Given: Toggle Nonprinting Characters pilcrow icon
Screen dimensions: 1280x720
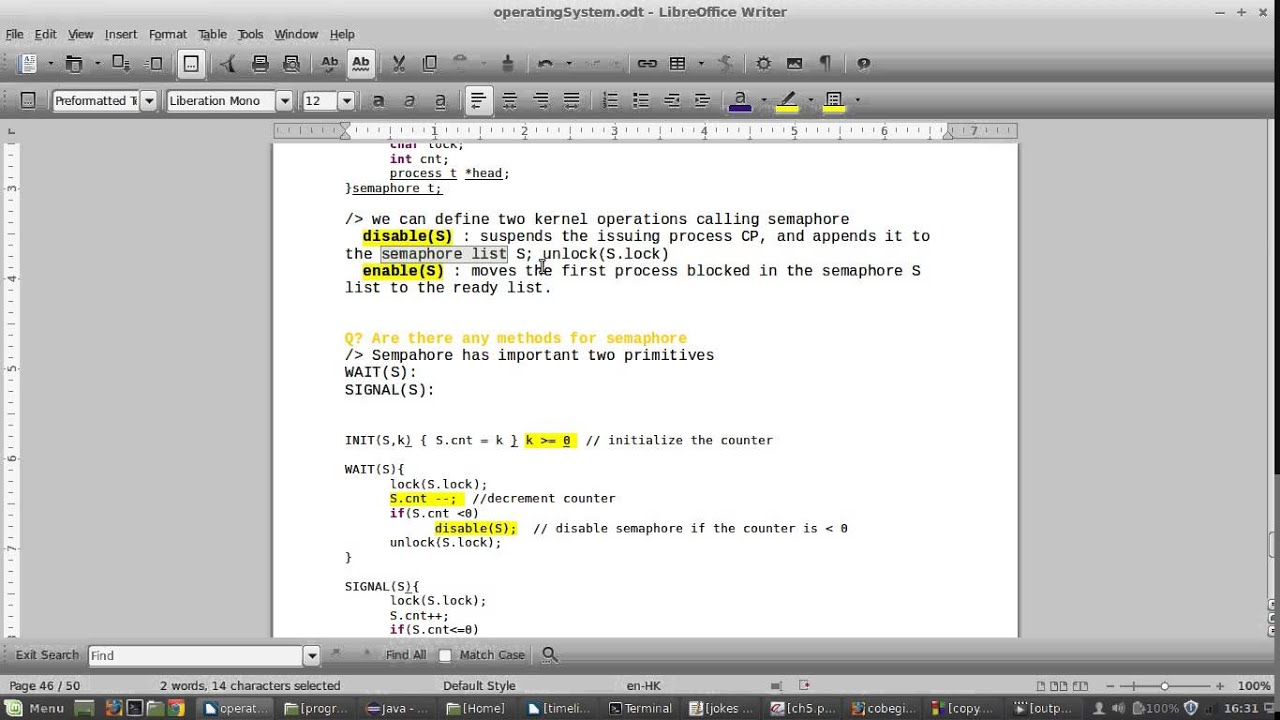Looking at the screenshot, I should [x=825, y=64].
